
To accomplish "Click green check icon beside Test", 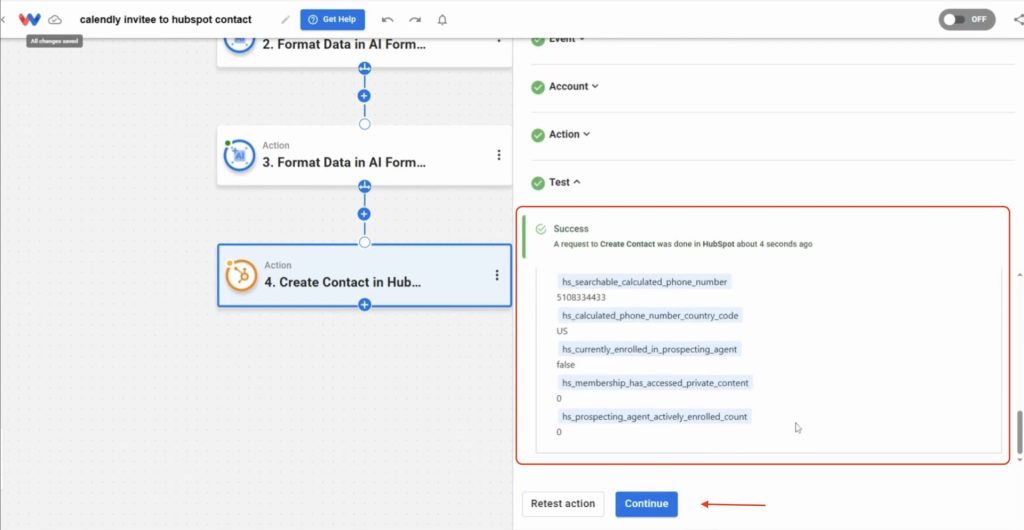I will point(538,183).
